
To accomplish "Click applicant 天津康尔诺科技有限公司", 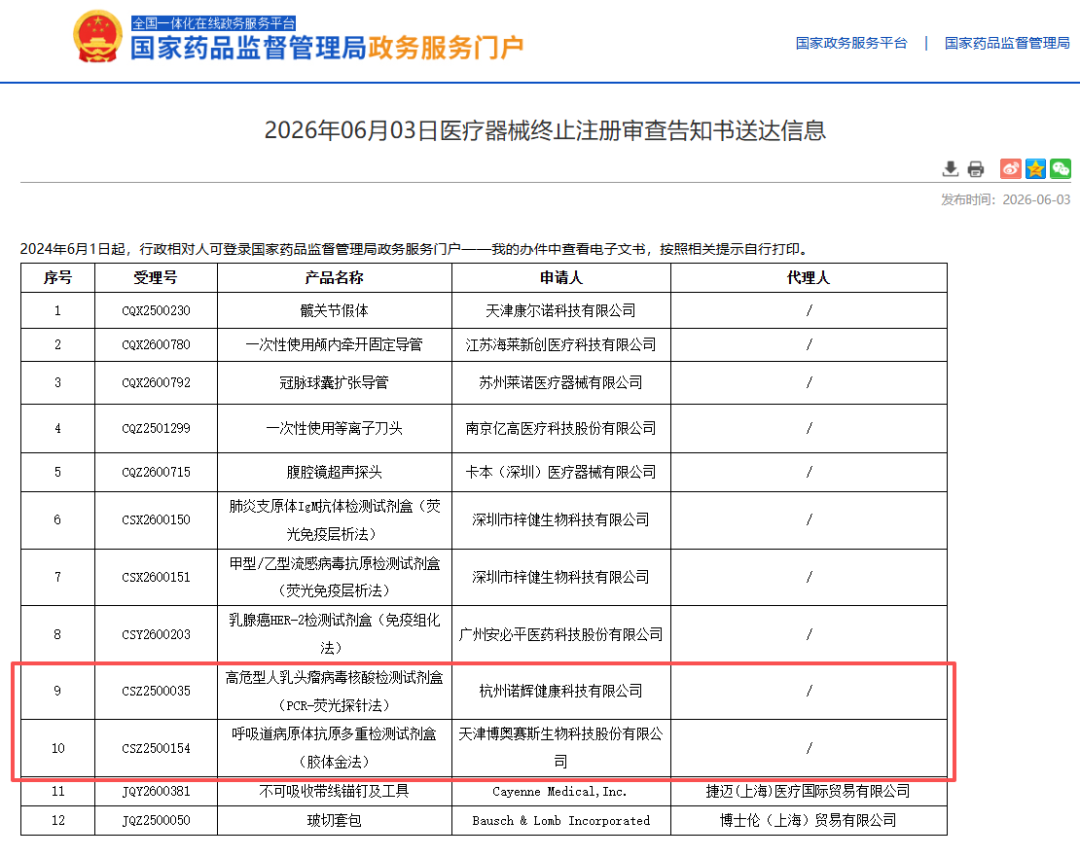I will coord(561,311).
